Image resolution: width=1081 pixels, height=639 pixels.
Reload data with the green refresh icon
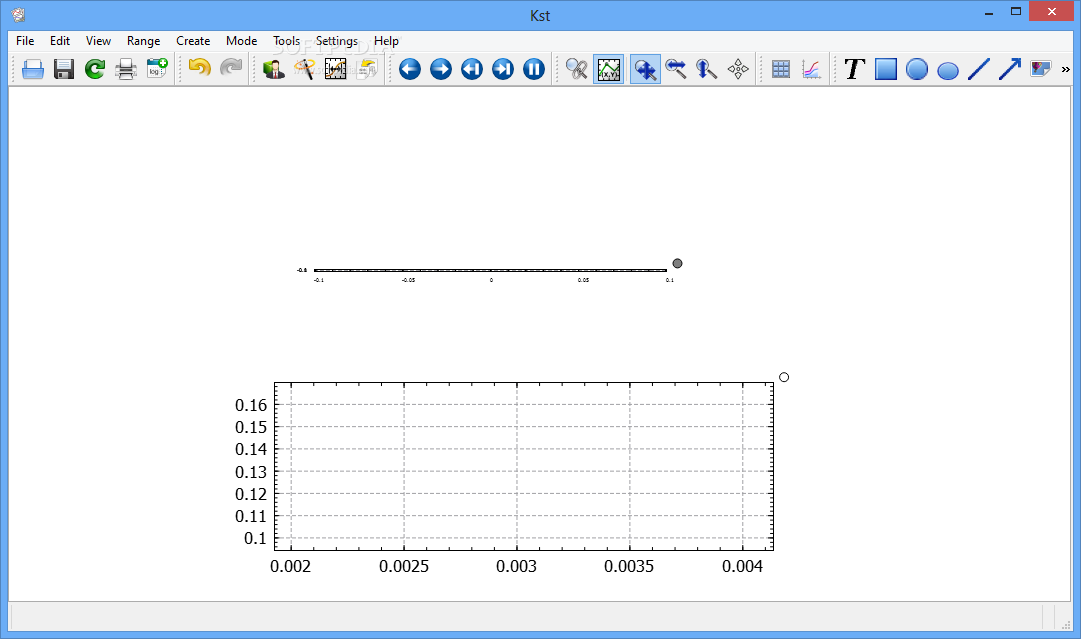click(94, 69)
